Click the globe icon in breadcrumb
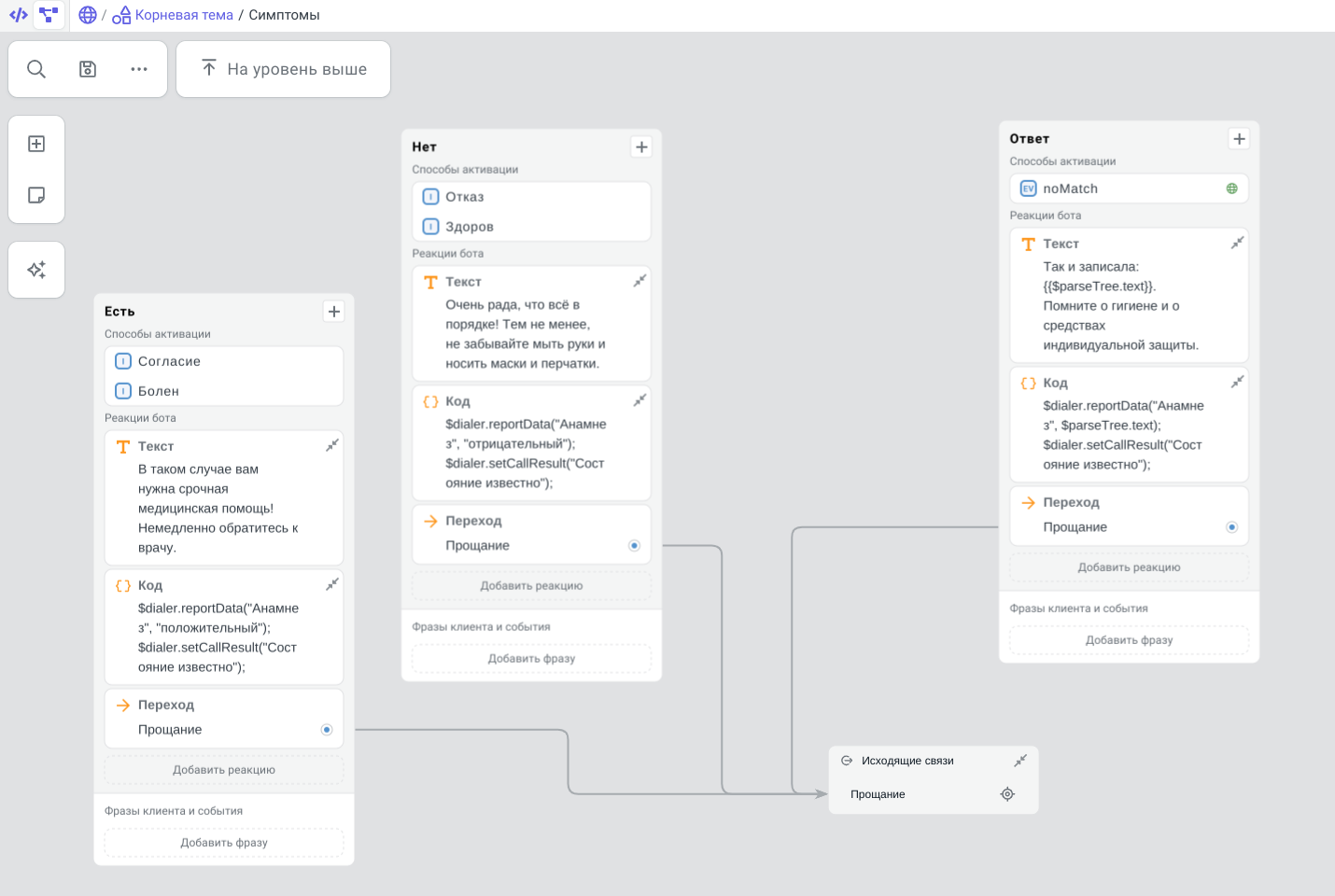1335x896 pixels. (x=88, y=15)
